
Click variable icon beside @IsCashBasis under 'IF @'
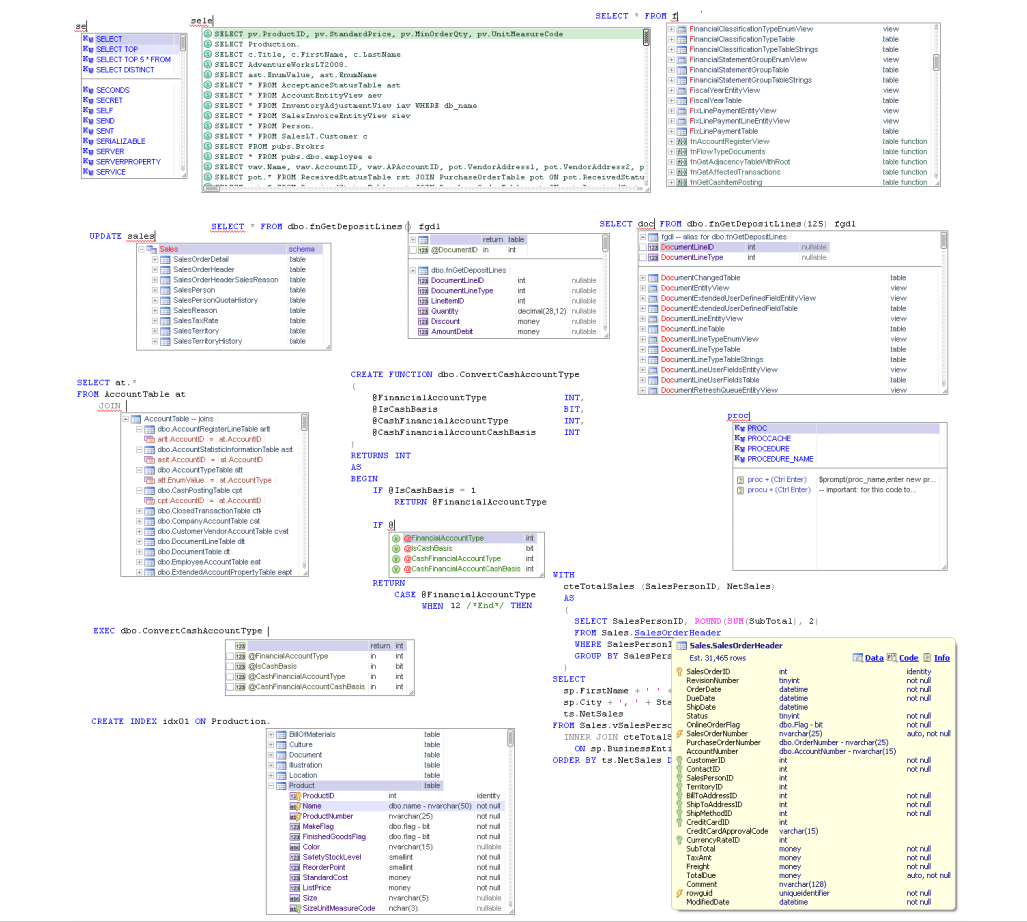click(396, 549)
